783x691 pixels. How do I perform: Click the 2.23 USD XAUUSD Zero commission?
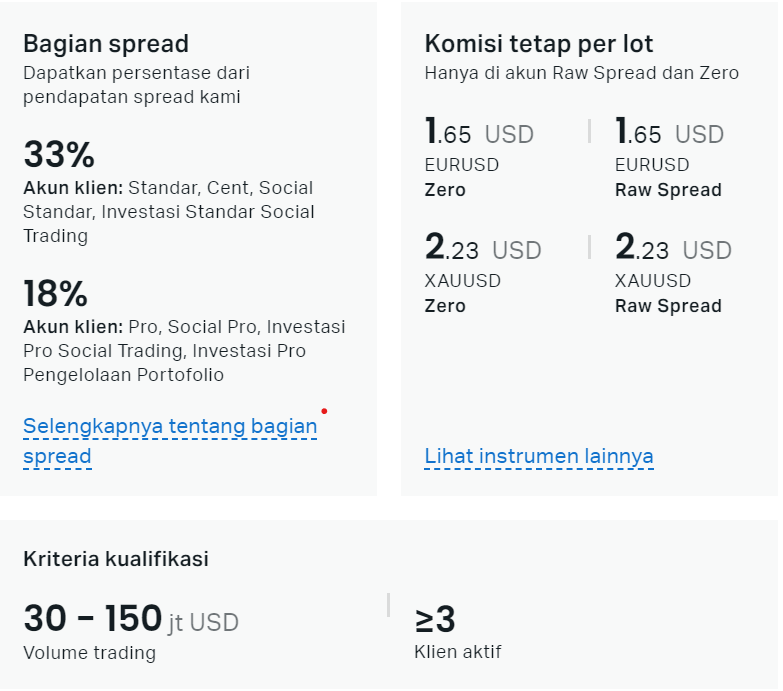click(x=483, y=248)
